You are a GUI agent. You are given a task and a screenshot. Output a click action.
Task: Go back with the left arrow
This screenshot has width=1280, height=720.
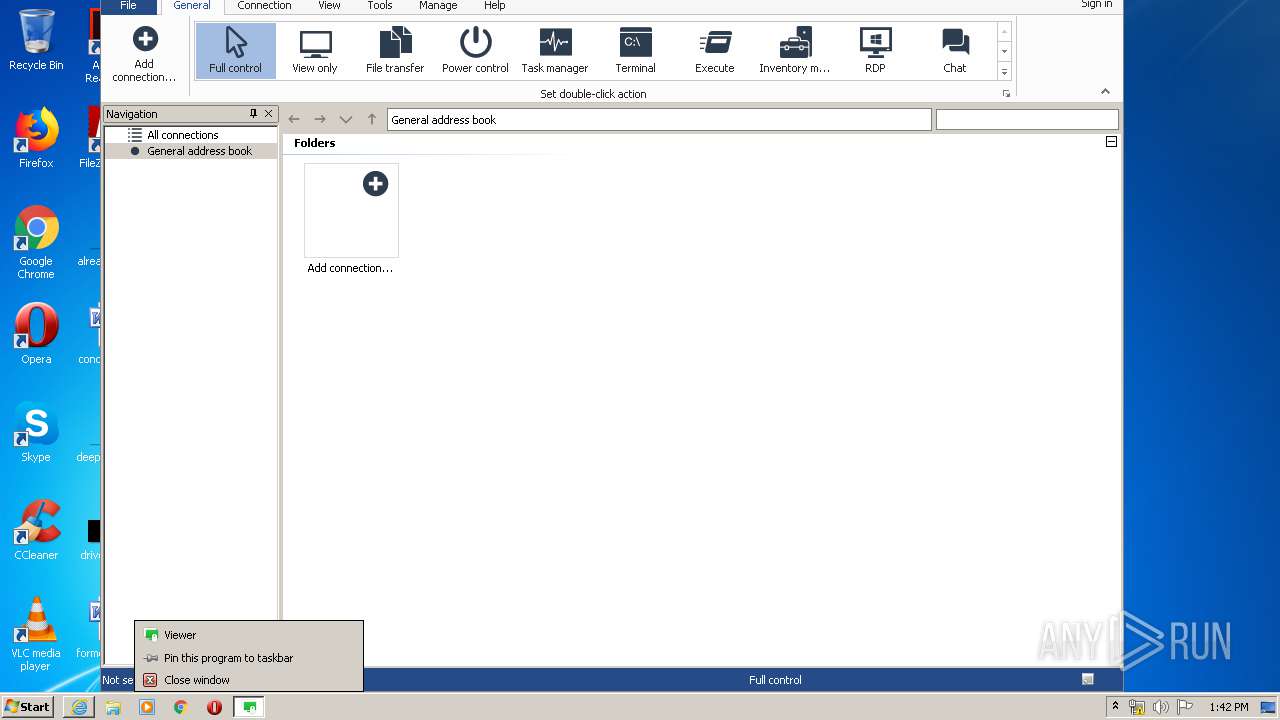(x=294, y=120)
